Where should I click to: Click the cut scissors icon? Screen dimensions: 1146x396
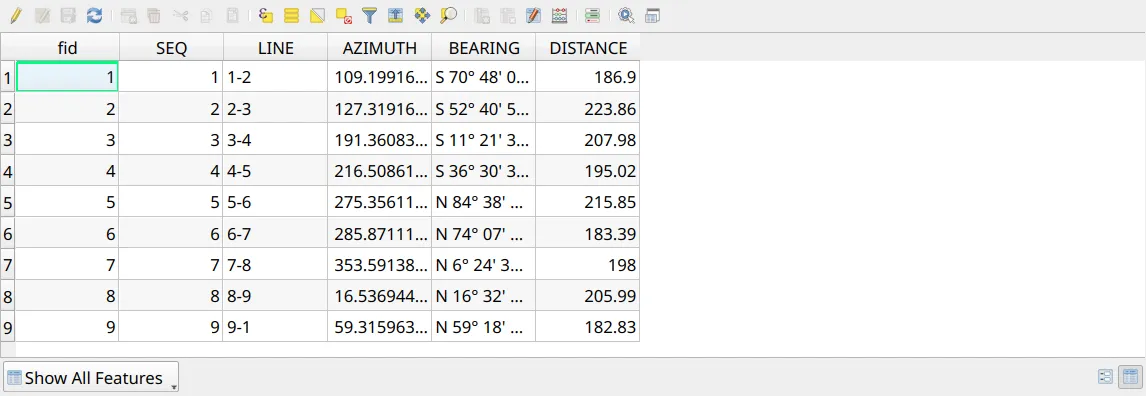[180, 15]
